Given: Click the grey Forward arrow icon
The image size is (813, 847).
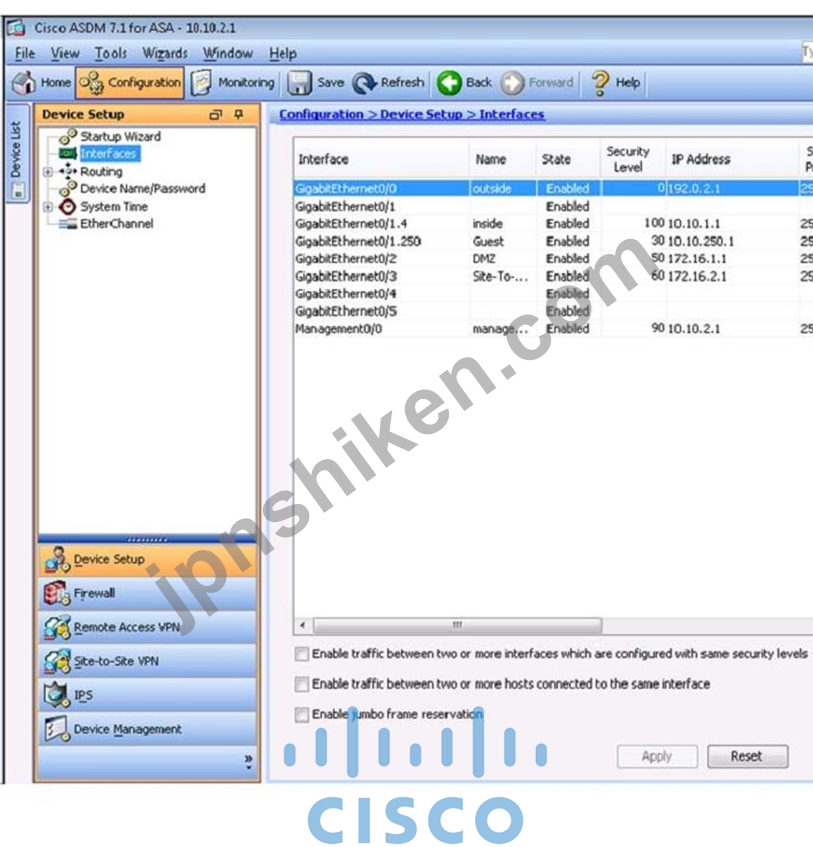Looking at the screenshot, I should coord(512,83).
